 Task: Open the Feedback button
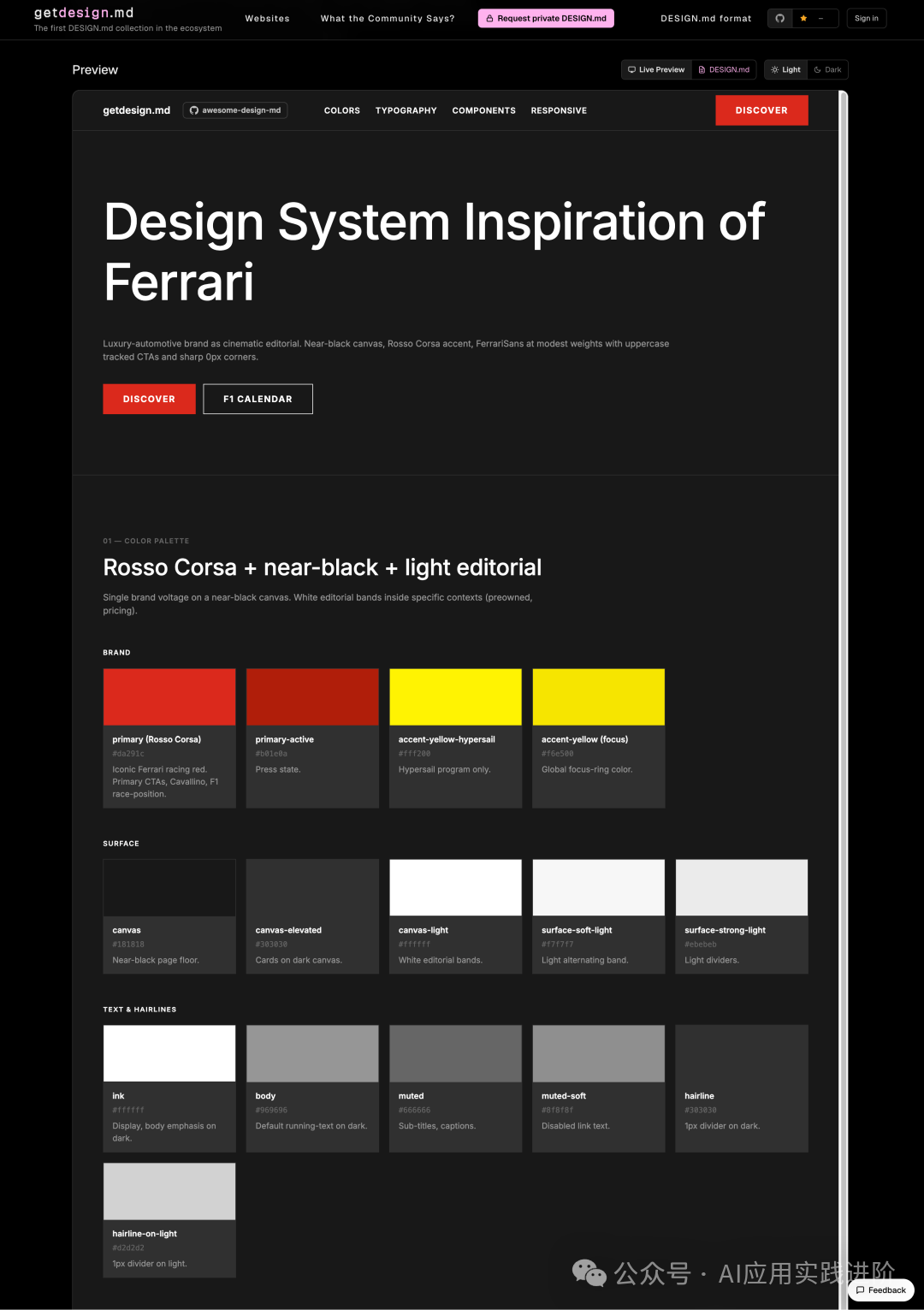(881, 1290)
